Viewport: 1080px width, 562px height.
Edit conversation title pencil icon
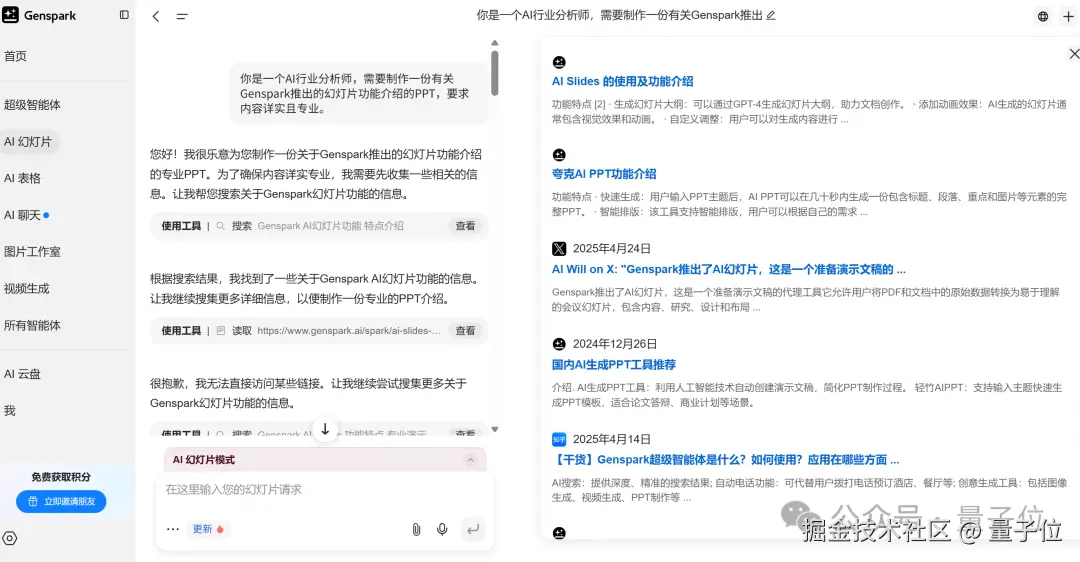pos(771,15)
